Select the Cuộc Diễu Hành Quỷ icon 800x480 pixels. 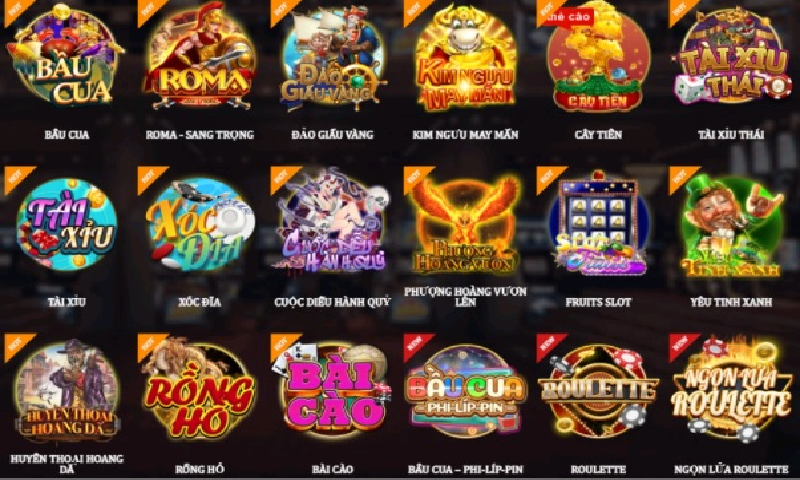(332, 222)
